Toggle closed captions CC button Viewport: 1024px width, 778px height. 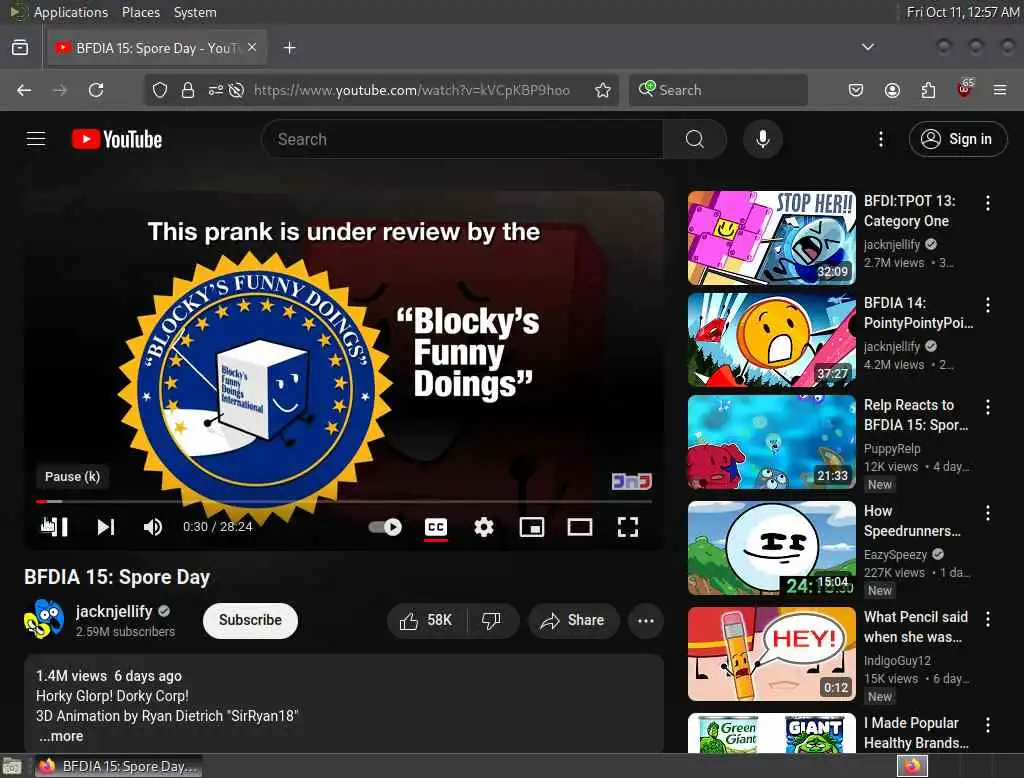pyautogui.click(x=436, y=527)
